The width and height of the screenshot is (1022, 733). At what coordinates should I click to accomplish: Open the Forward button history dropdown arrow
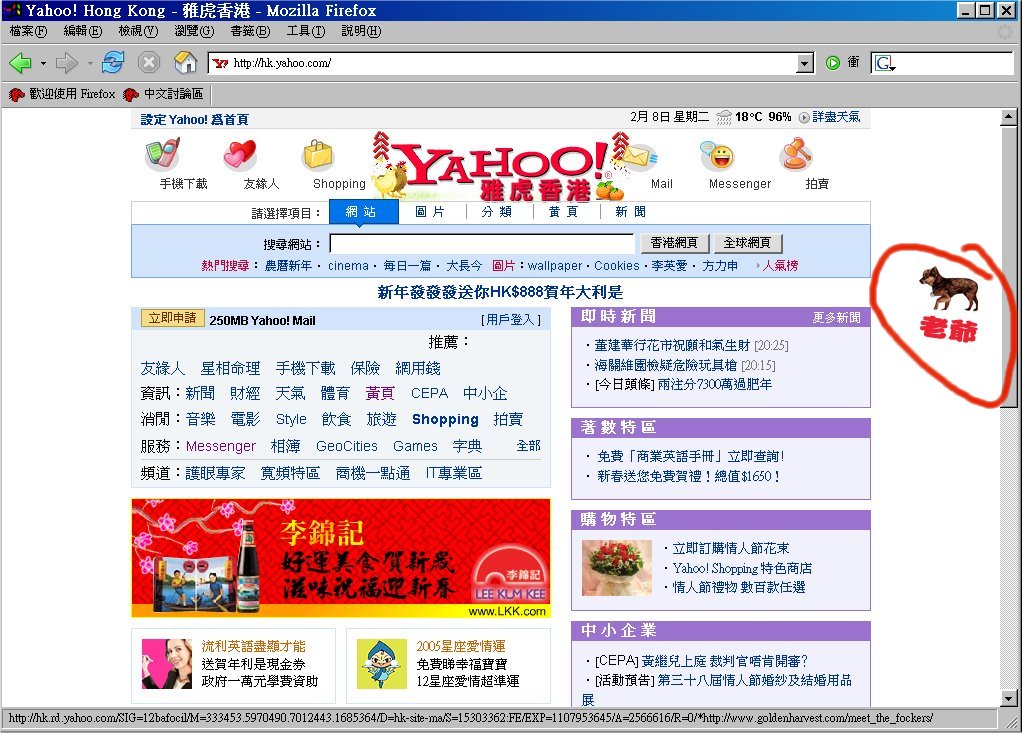(x=89, y=63)
